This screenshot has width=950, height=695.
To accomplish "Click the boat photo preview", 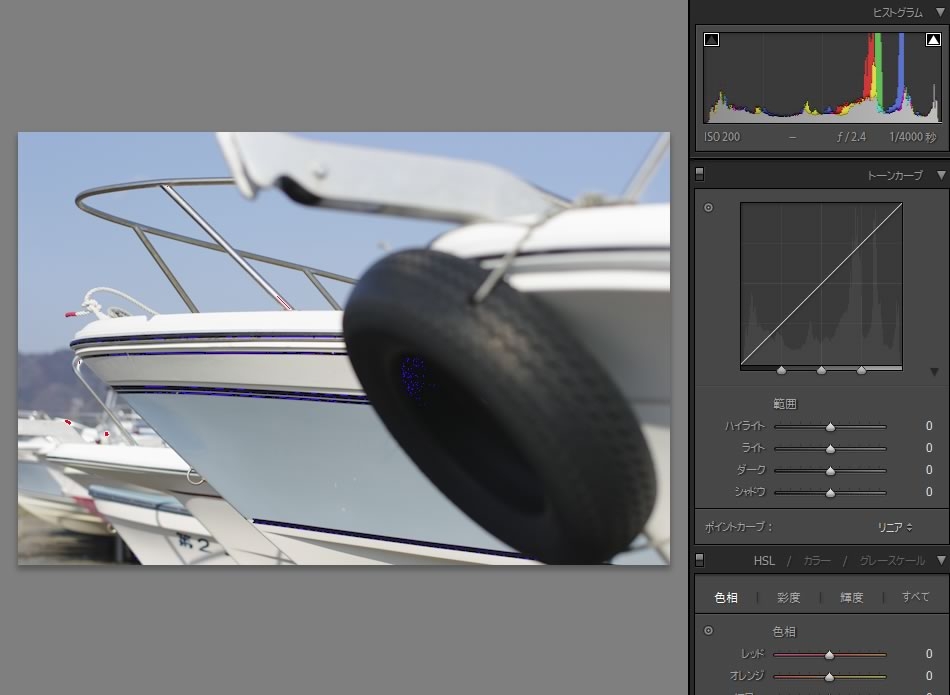I will point(344,348).
